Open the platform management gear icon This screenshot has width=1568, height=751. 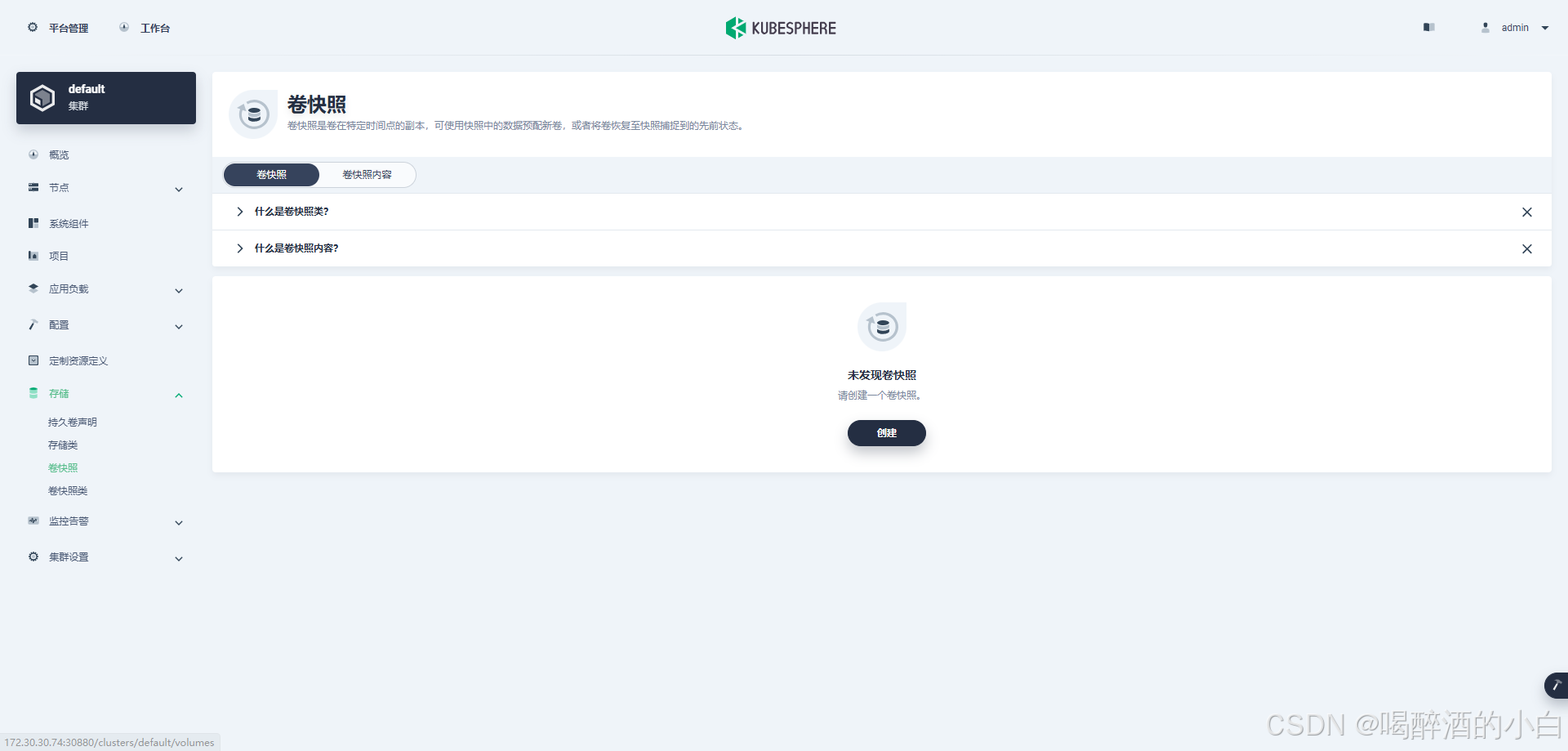33,28
